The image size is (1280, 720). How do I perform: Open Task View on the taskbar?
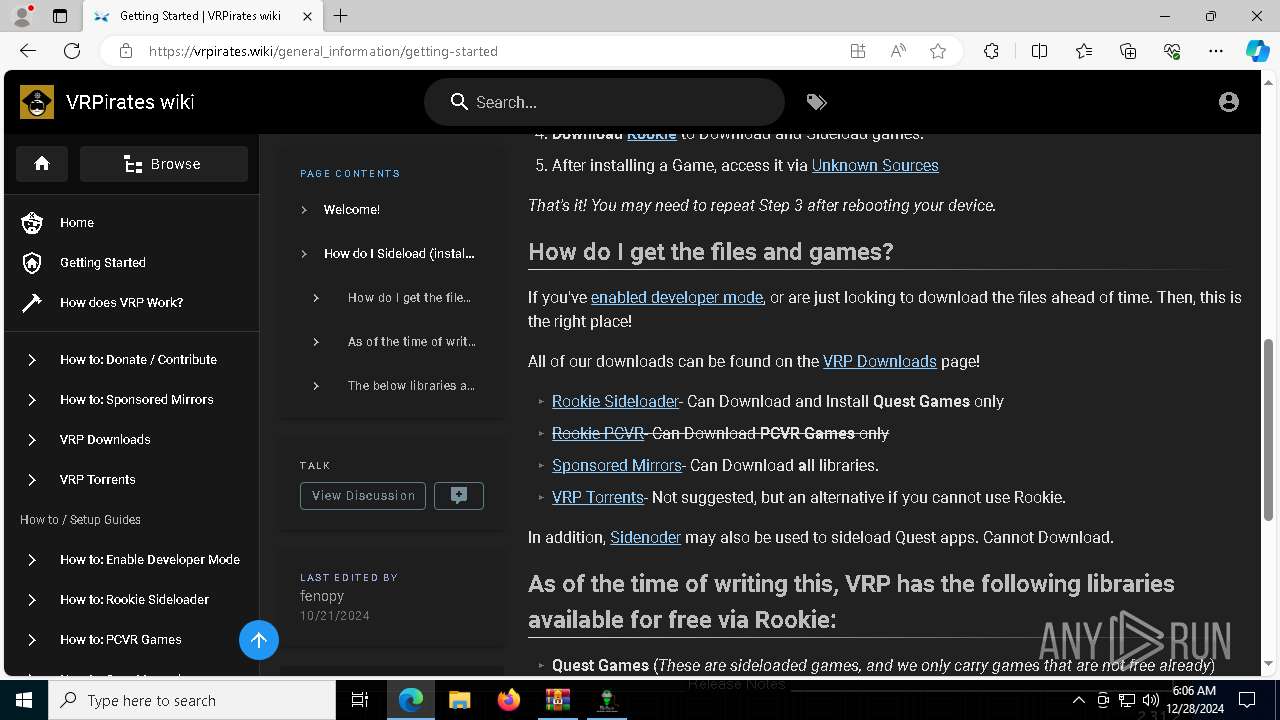[360, 700]
